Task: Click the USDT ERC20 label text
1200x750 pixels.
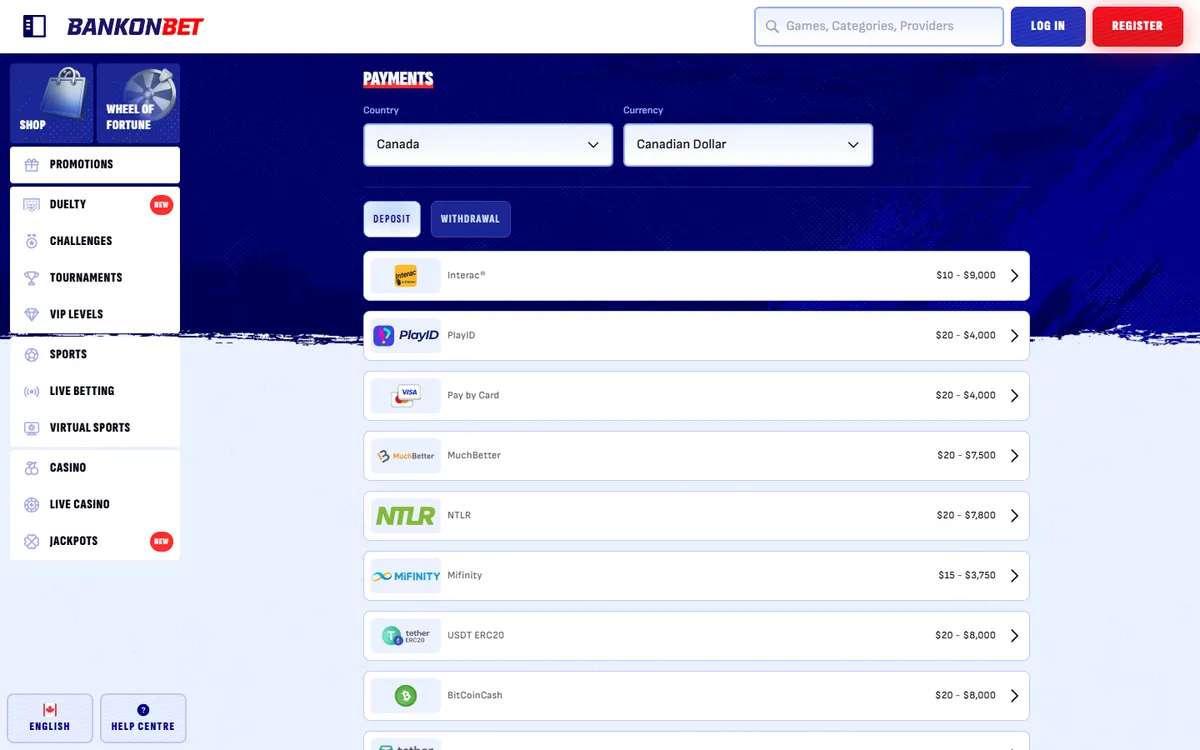Action: point(476,636)
